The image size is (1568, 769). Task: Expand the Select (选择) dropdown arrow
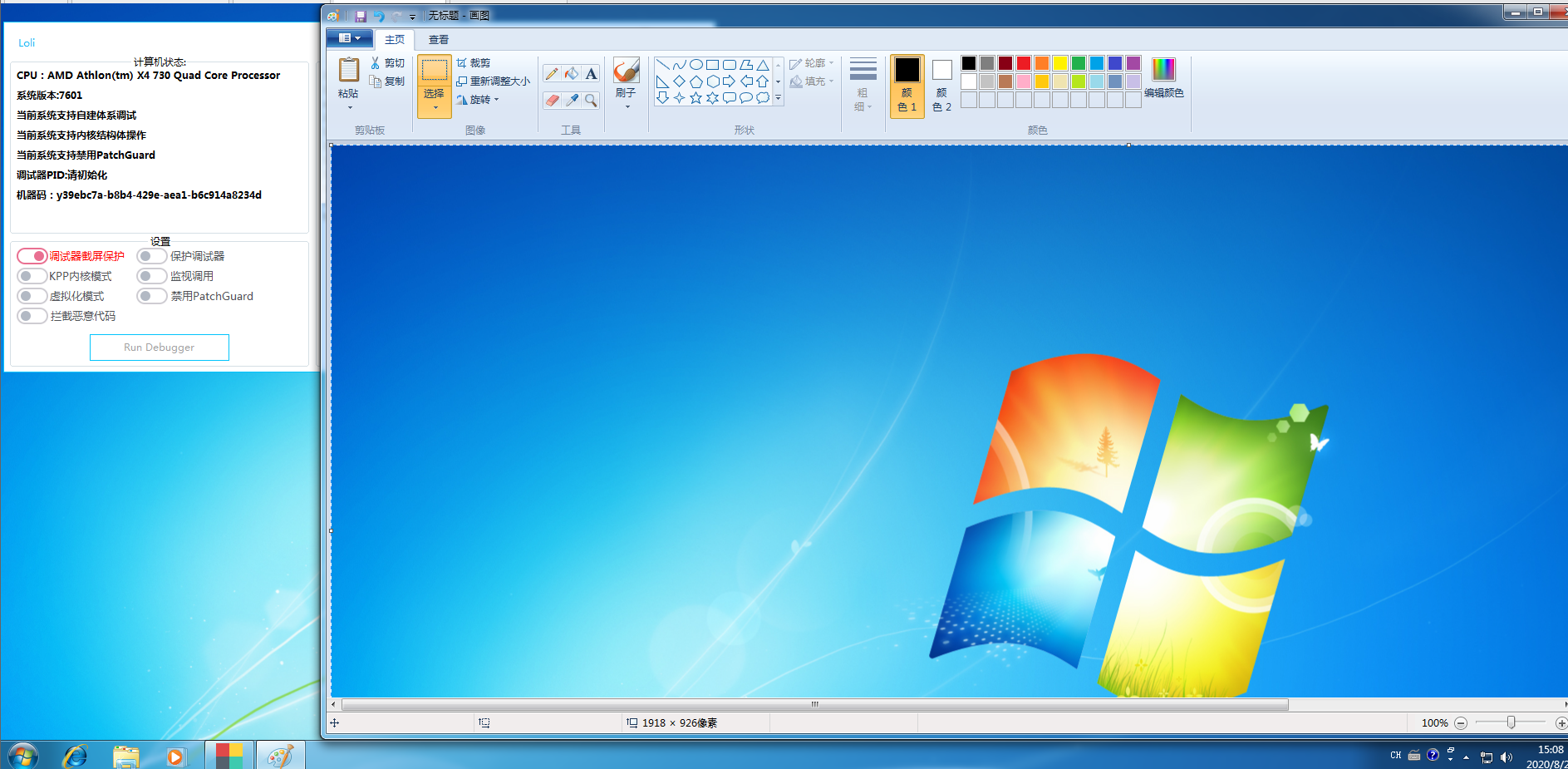435,107
